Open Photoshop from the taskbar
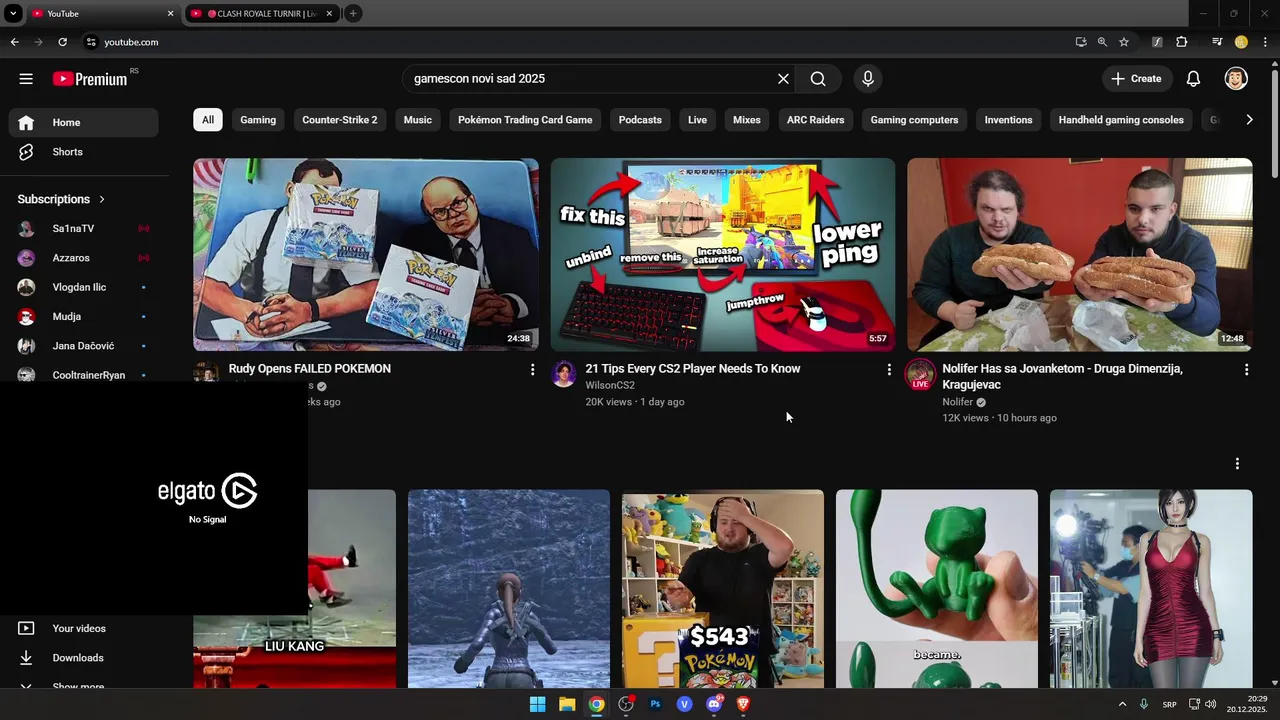This screenshot has width=1280, height=720. [x=655, y=704]
